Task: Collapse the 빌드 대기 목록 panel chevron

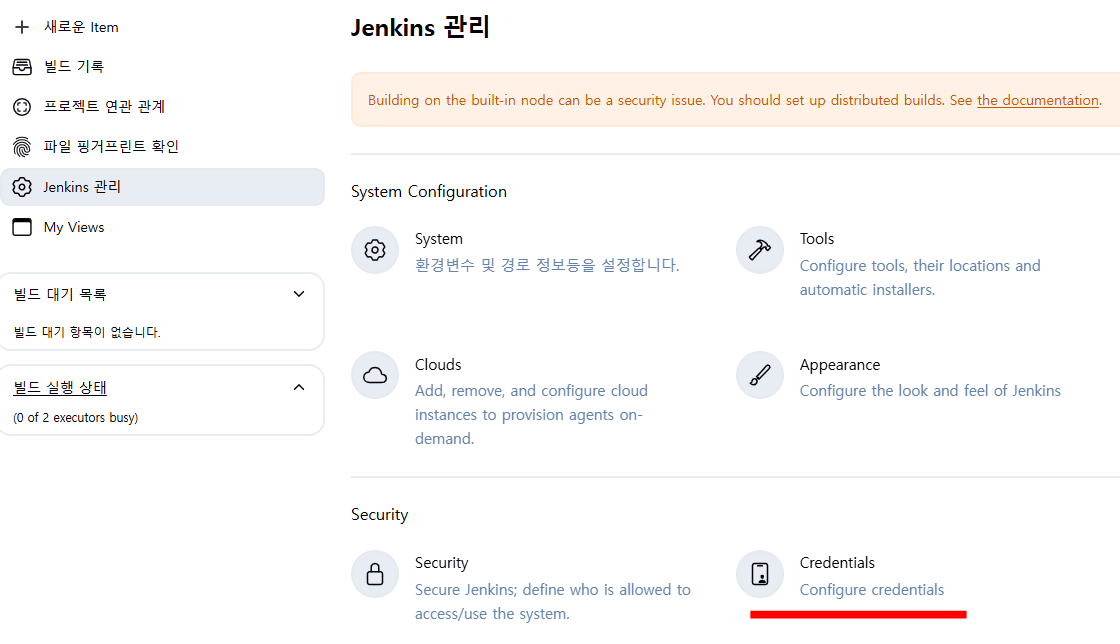Action: 299,294
